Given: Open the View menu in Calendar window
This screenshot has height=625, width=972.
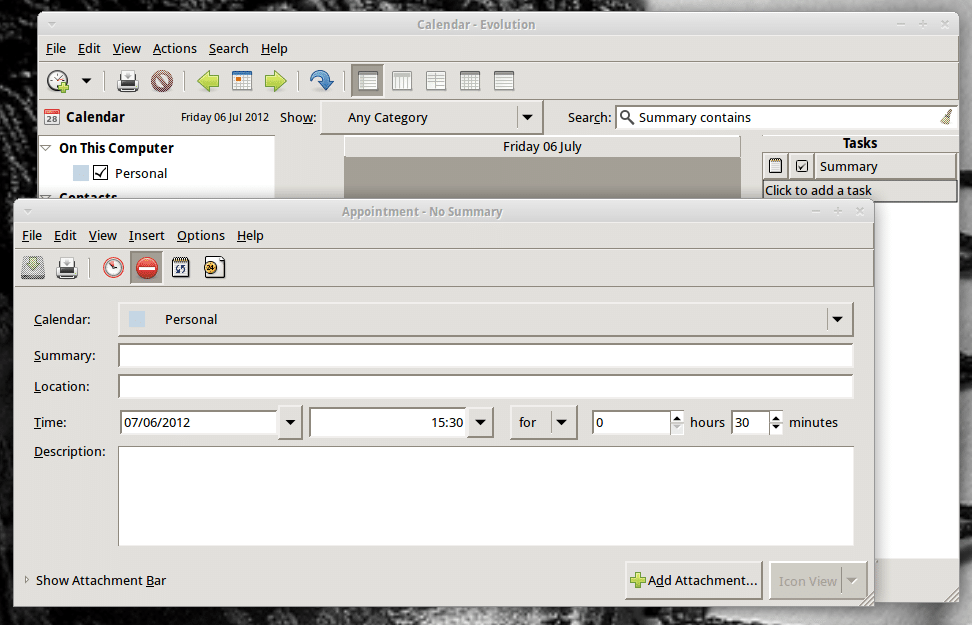Looking at the screenshot, I should coord(126,48).
